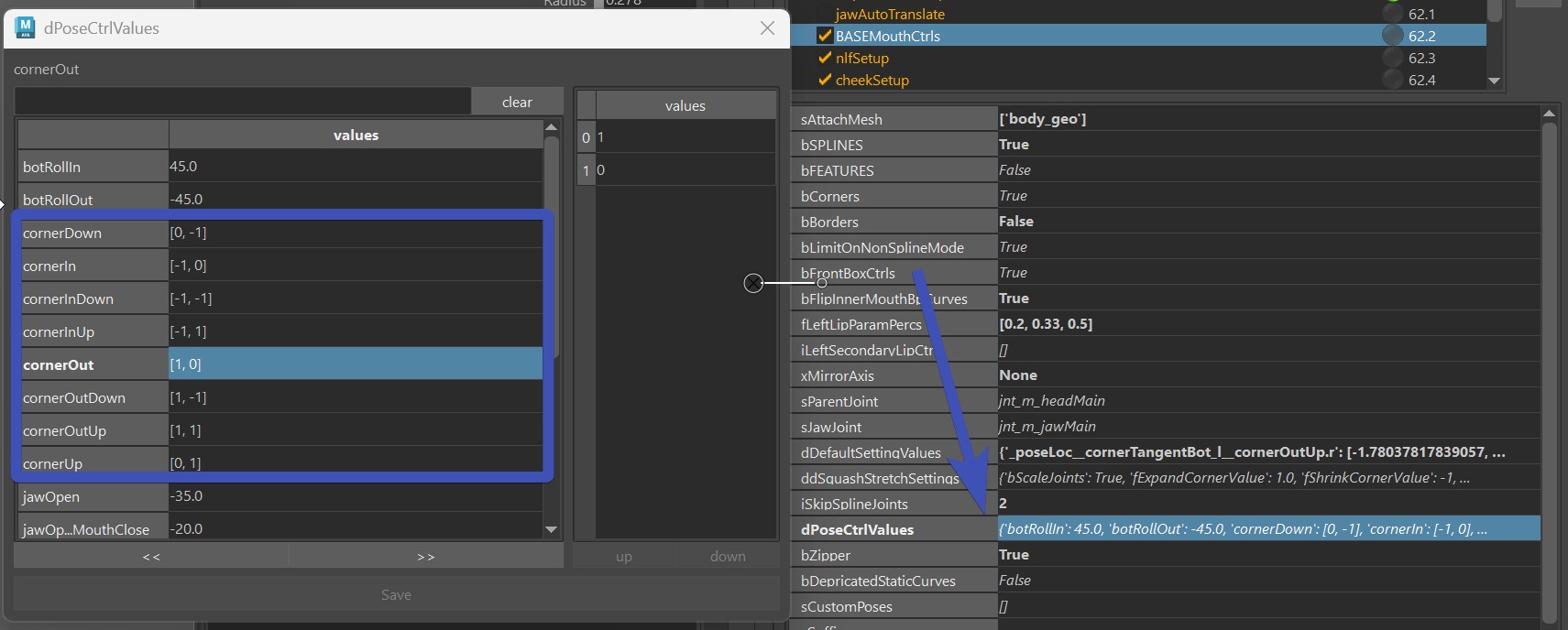
Task: Click the >> button
Action: point(426,556)
